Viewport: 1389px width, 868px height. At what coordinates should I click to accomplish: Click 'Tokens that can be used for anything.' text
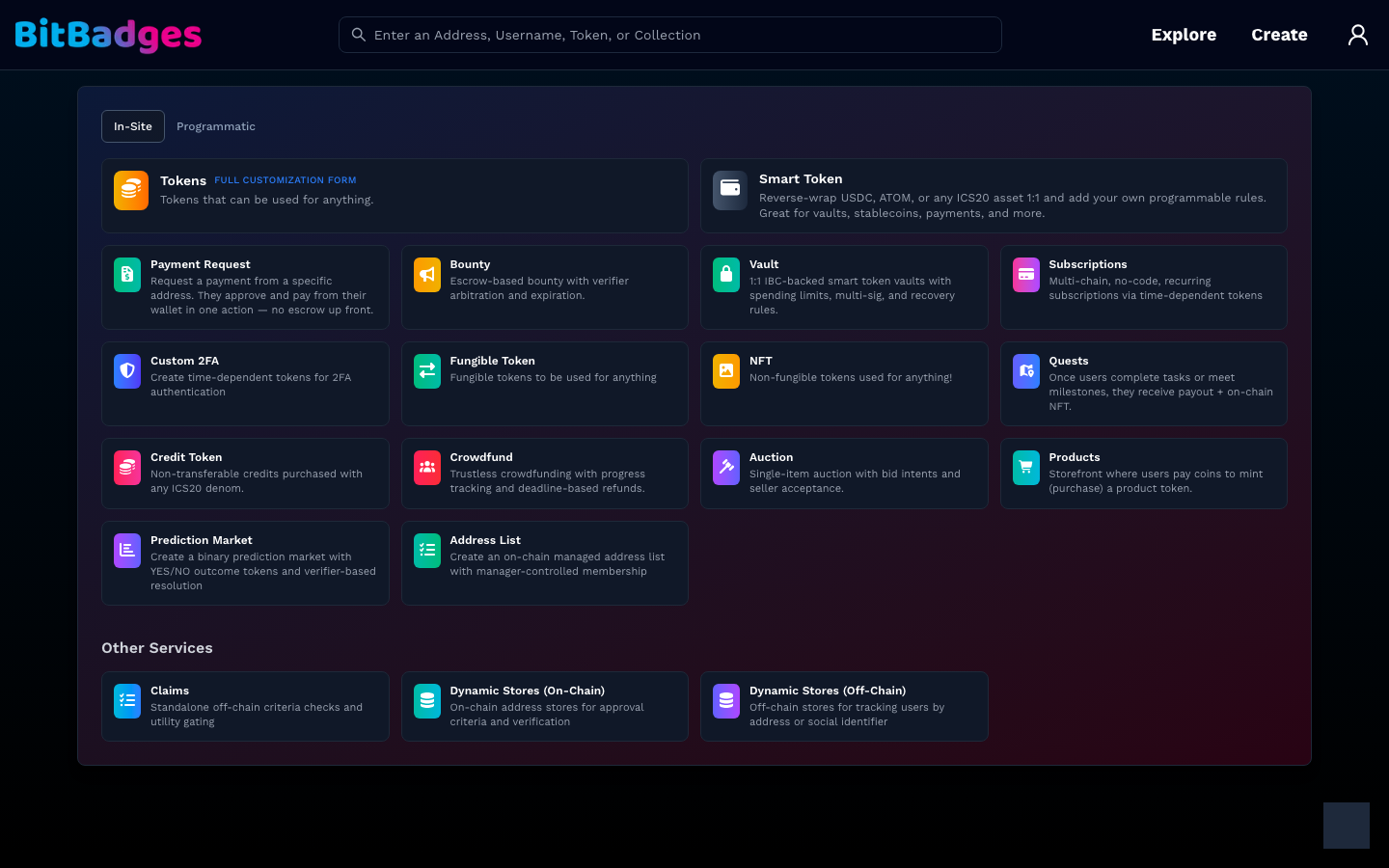point(267,200)
